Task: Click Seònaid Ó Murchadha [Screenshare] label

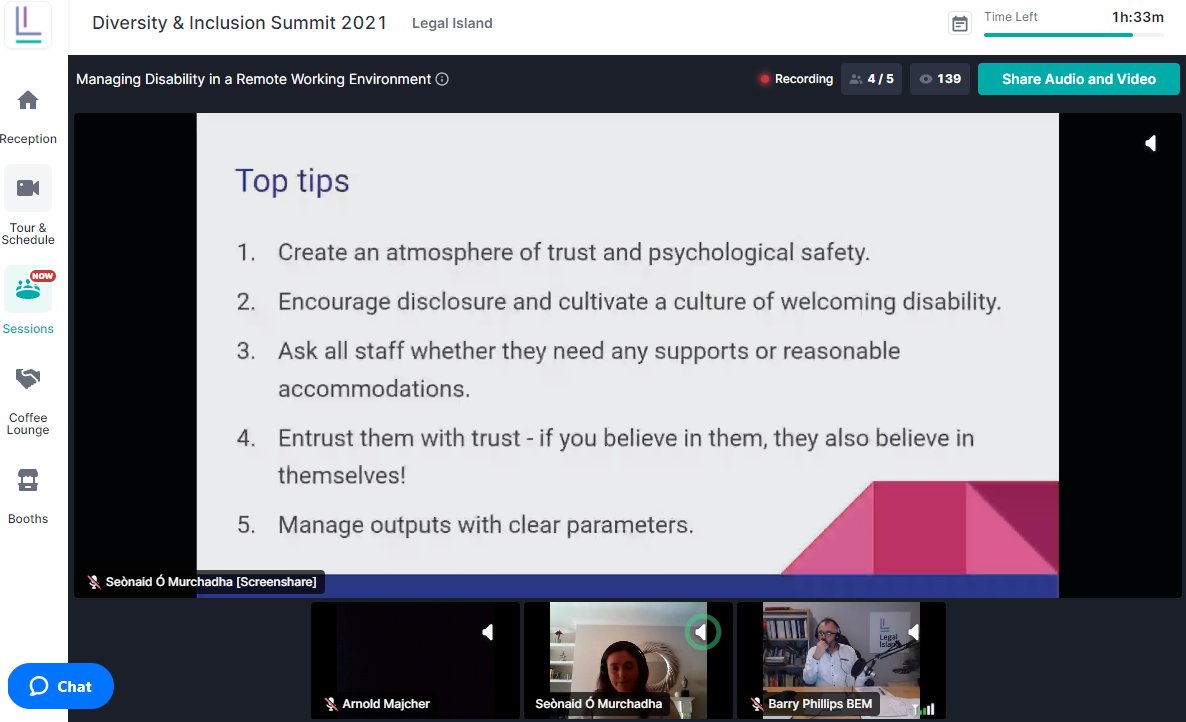Action: [x=211, y=581]
